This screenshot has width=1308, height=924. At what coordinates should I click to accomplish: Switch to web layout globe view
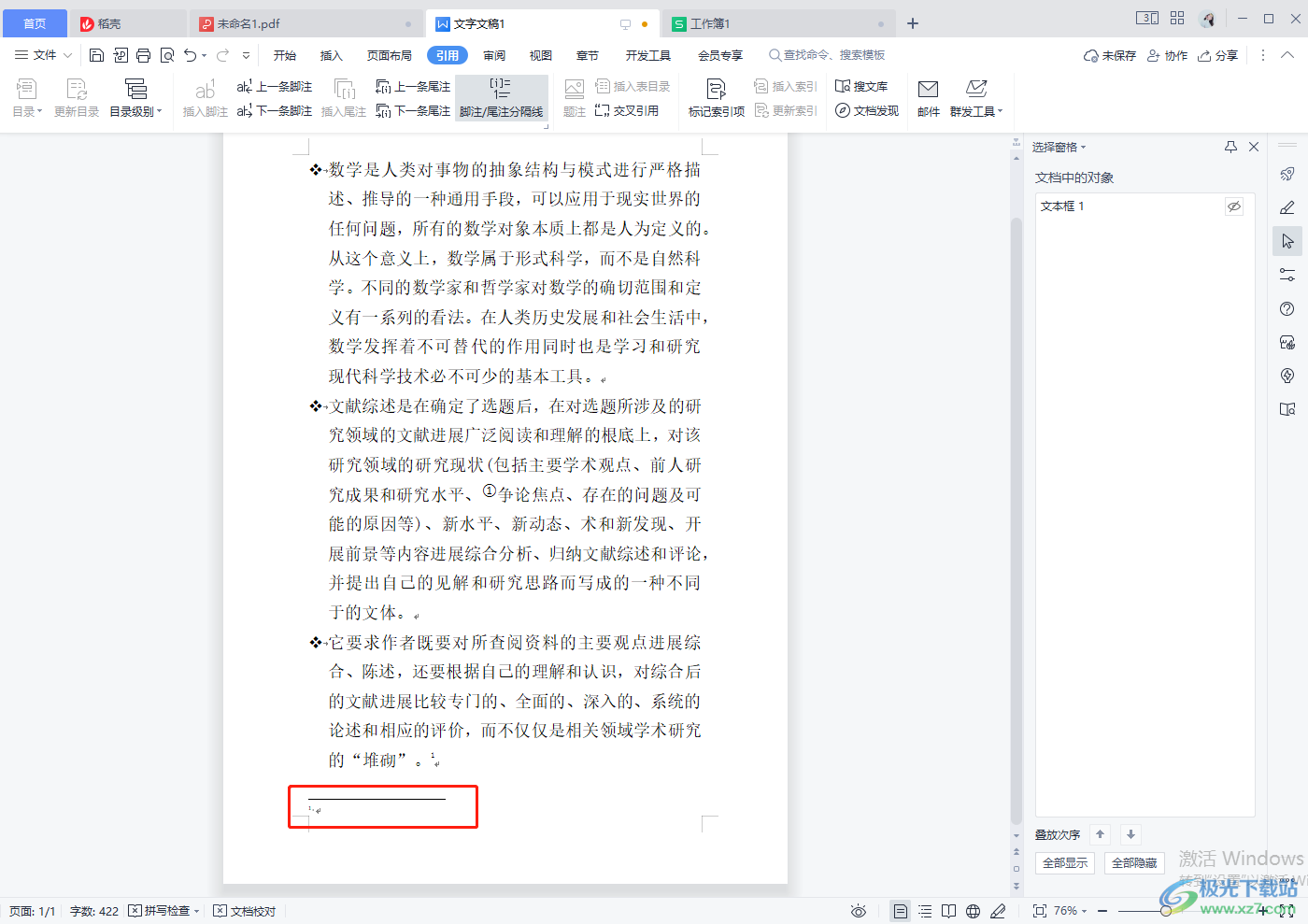[x=973, y=911]
